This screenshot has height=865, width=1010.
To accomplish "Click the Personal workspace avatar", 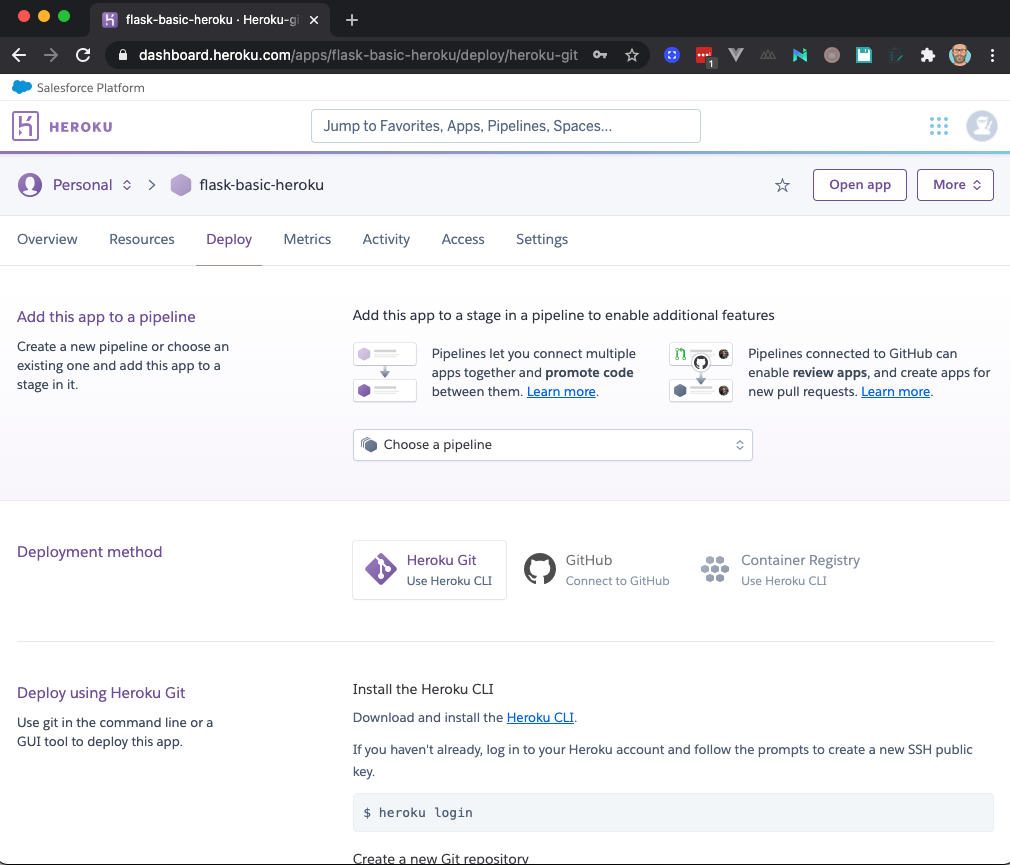I will click(x=28, y=184).
